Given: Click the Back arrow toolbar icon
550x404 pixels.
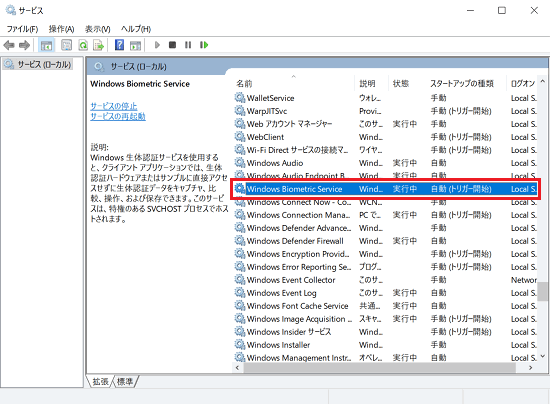Looking at the screenshot, I should [x=9, y=45].
